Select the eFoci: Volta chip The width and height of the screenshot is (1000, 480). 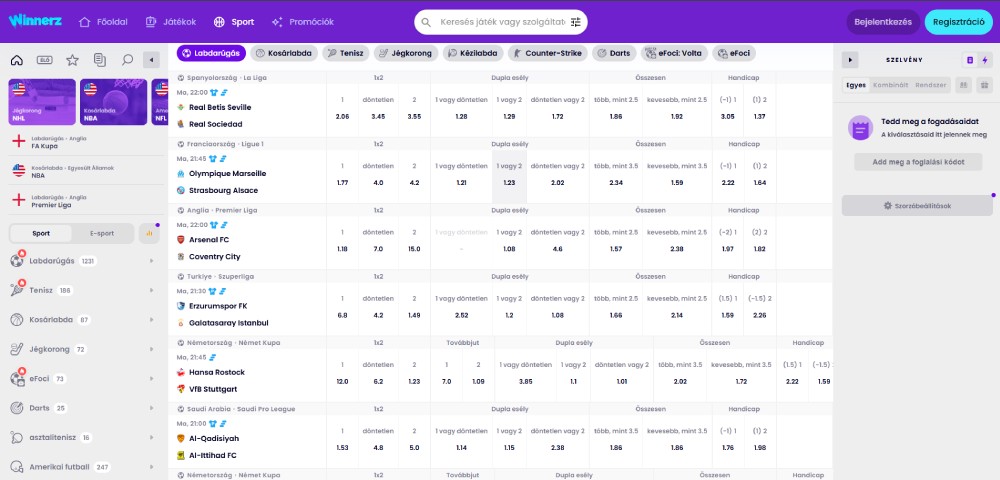[674, 54]
